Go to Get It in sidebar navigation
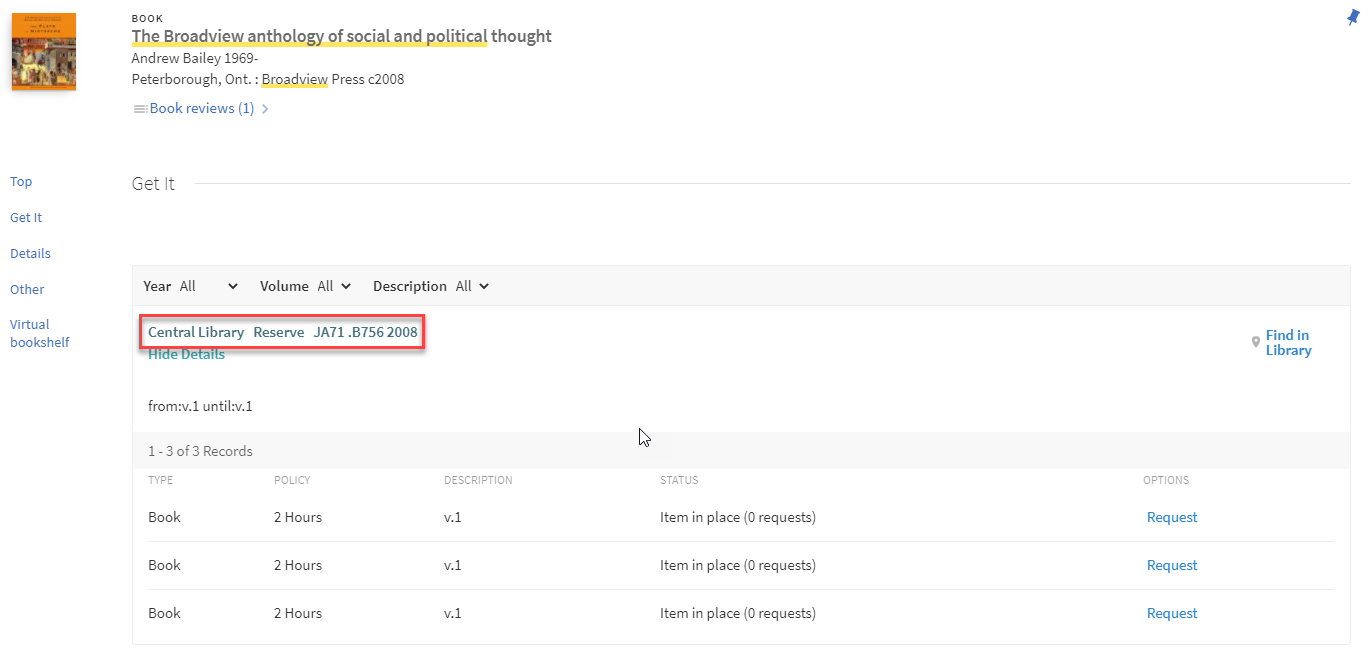Image resolution: width=1371 pixels, height=660 pixels. 26,218
